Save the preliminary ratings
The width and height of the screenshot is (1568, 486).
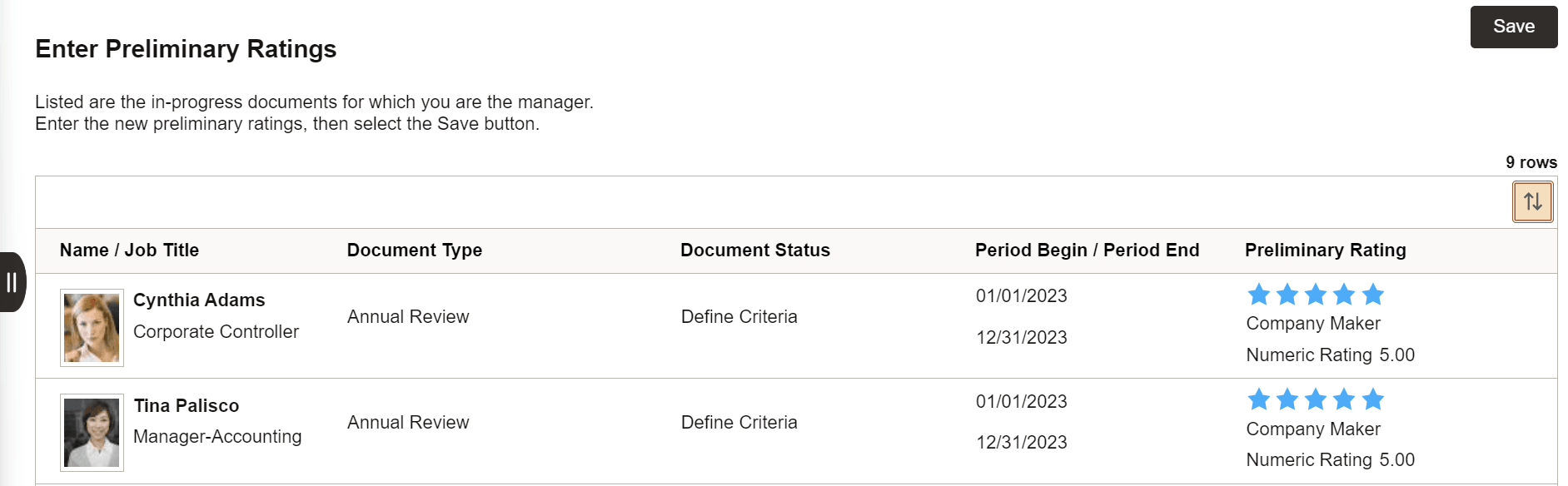click(x=1513, y=27)
